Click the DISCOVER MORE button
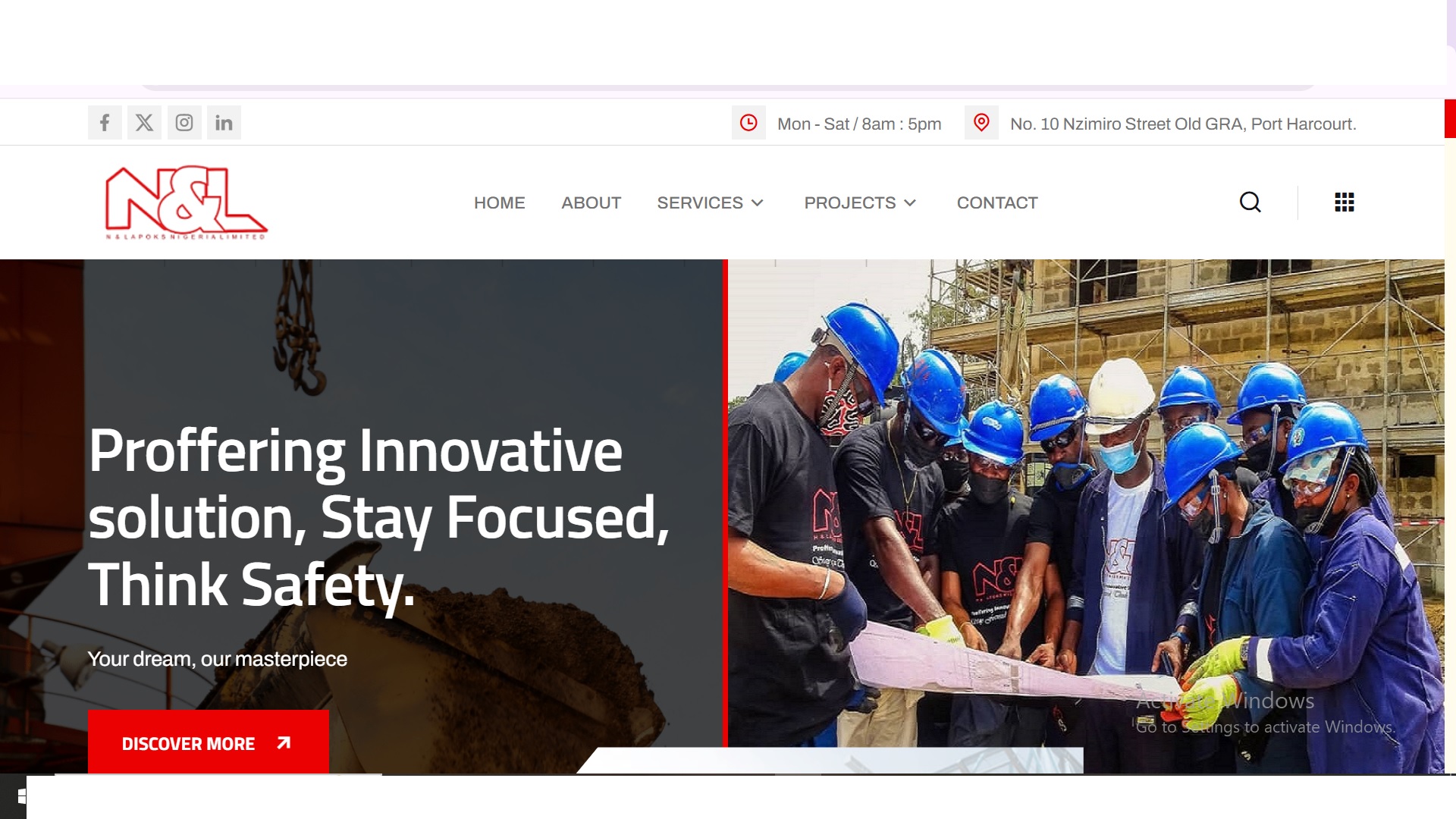This screenshot has height=819, width=1456. [209, 742]
